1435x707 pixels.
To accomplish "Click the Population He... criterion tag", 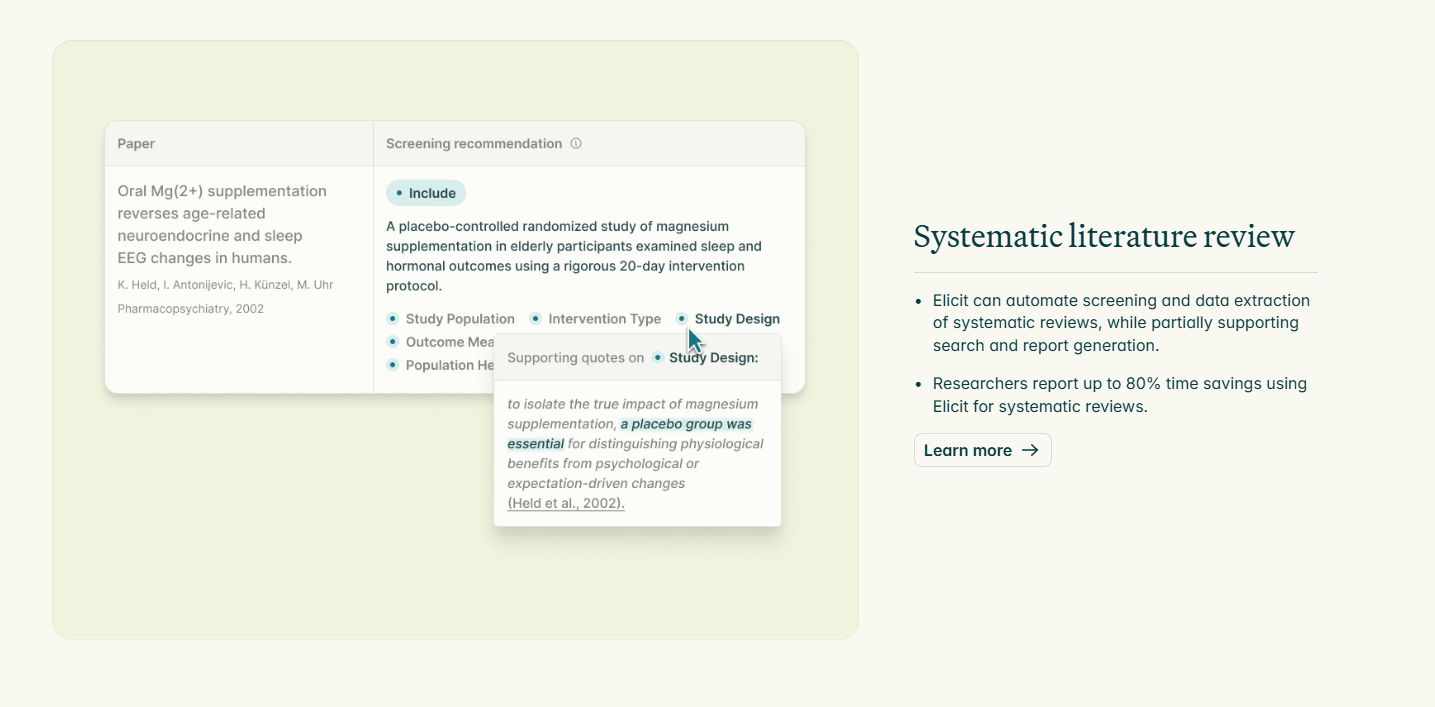I will [440, 365].
